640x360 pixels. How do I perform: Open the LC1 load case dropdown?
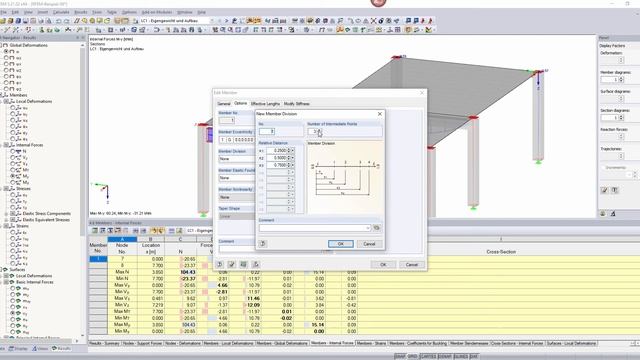pyautogui.click(x=211, y=21)
